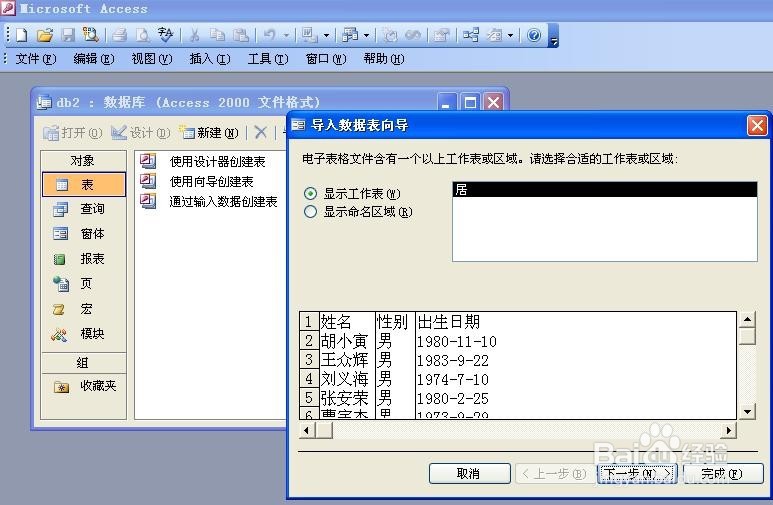
Task: Open Microsoft Access Help question icon
Action: [x=534, y=35]
